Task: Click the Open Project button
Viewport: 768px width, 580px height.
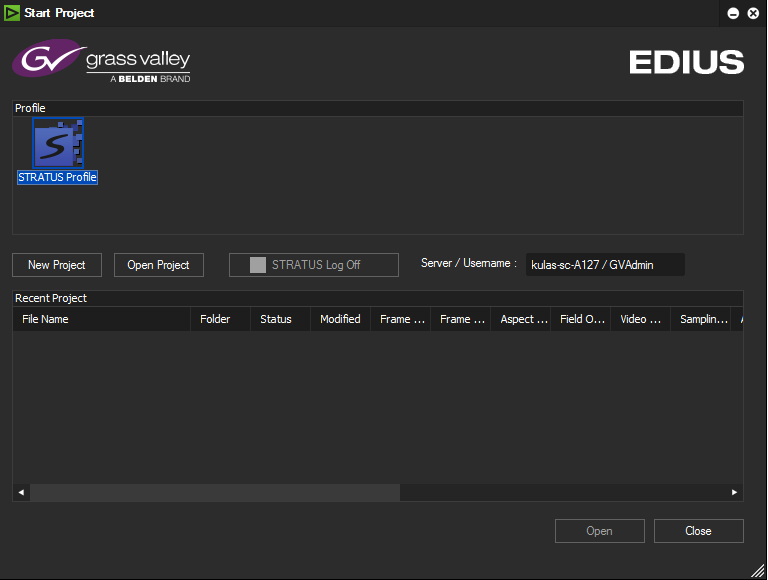Action: (159, 265)
